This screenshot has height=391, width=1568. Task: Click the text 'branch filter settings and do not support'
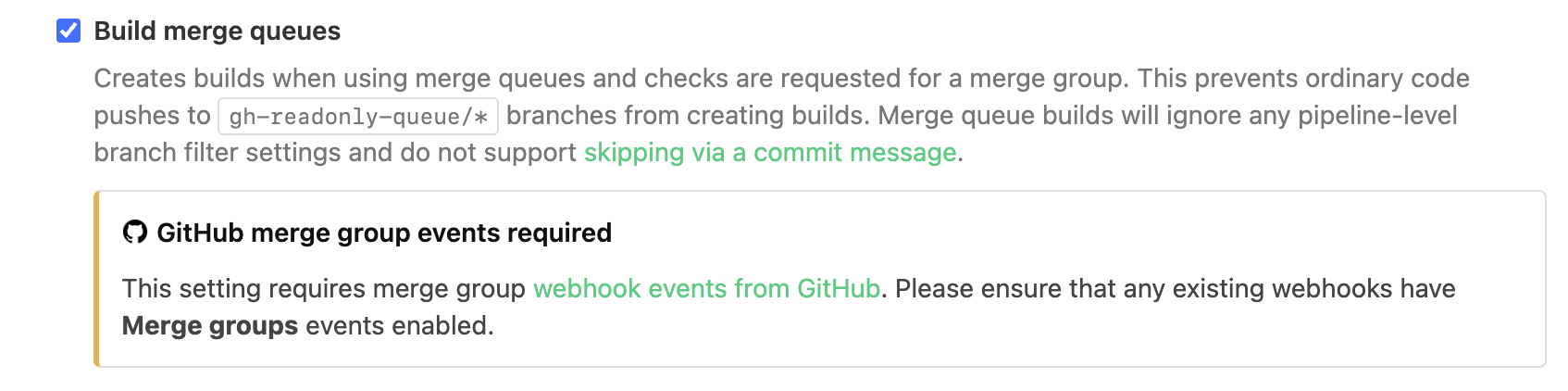tap(335, 153)
